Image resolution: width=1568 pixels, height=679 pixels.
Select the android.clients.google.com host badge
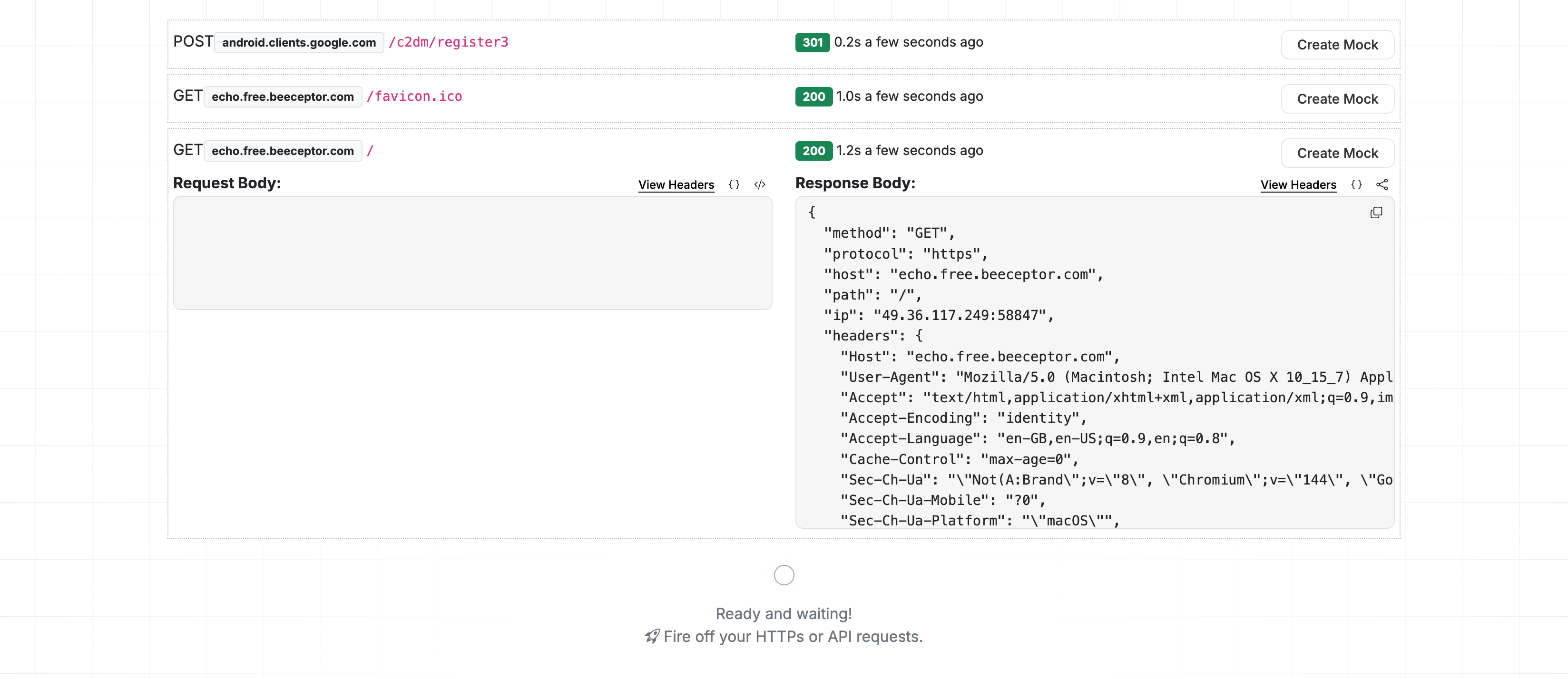coord(298,42)
